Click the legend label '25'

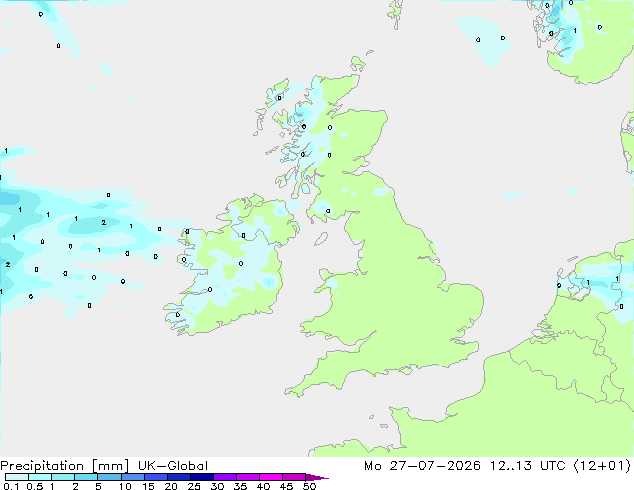pyautogui.click(x=194, y=486)
